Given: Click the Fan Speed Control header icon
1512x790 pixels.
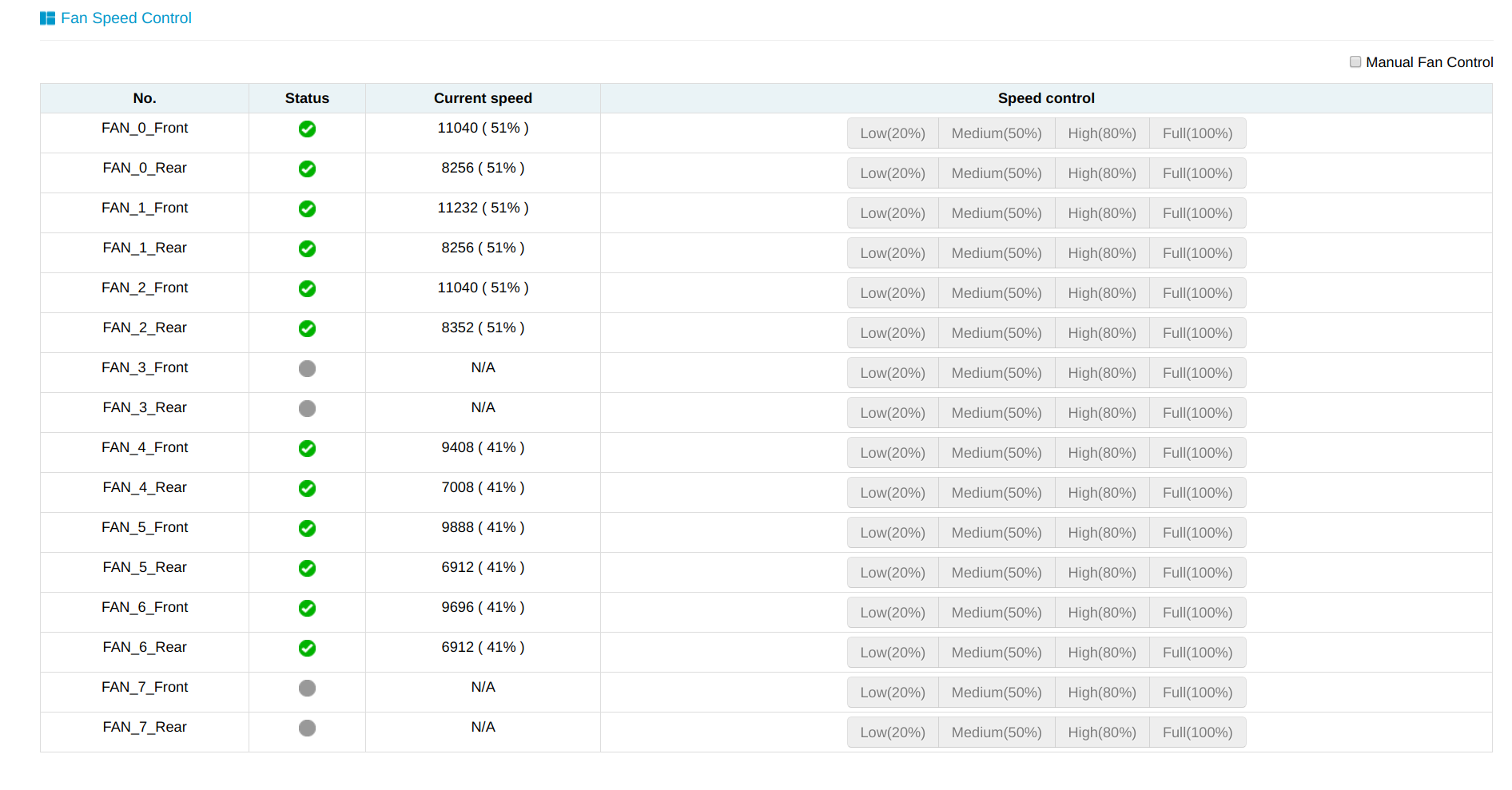Looking at the screenshot, I should point(48,18).
